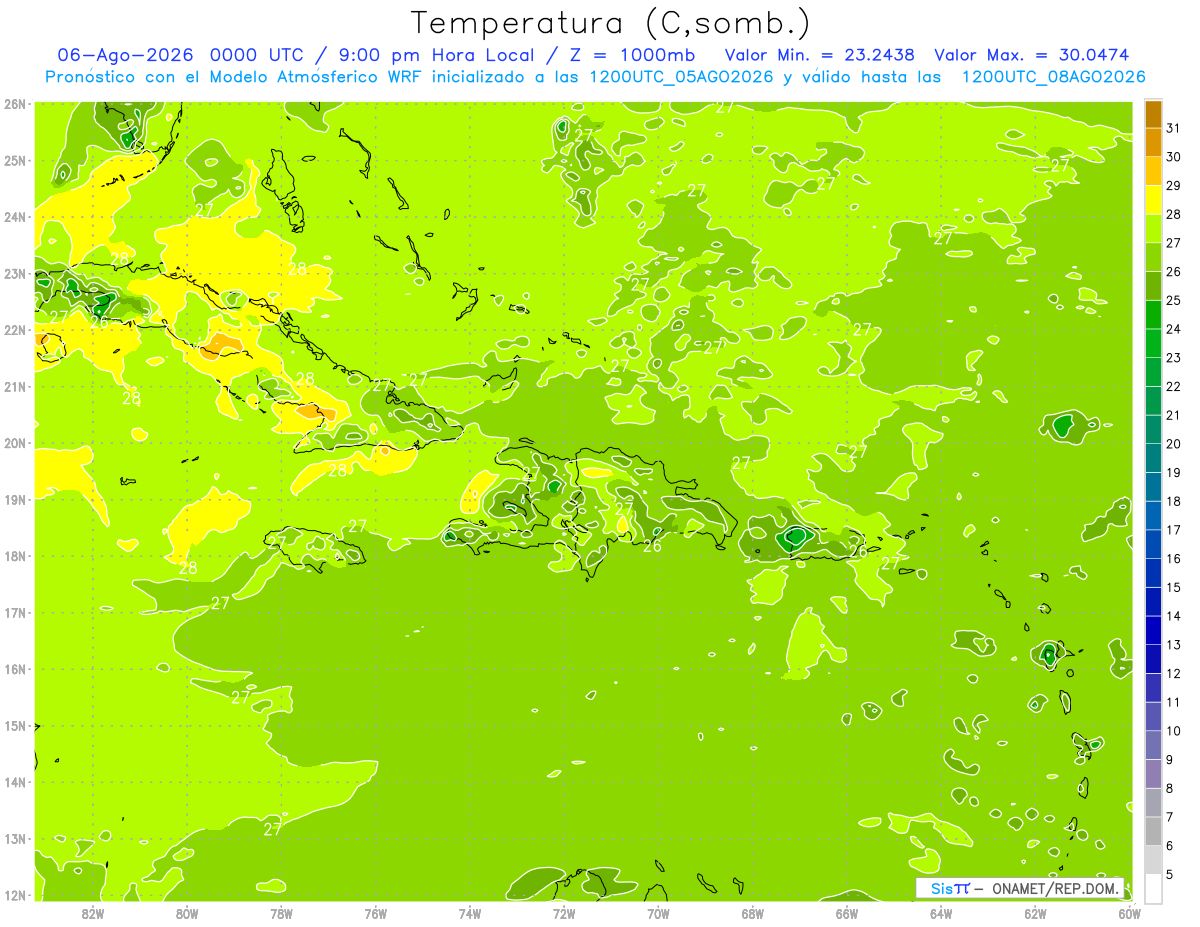Click the 62W longitude axis label
This screenshot has height=927, width=1200.
pyautogui.click(x=1035, y=913)
